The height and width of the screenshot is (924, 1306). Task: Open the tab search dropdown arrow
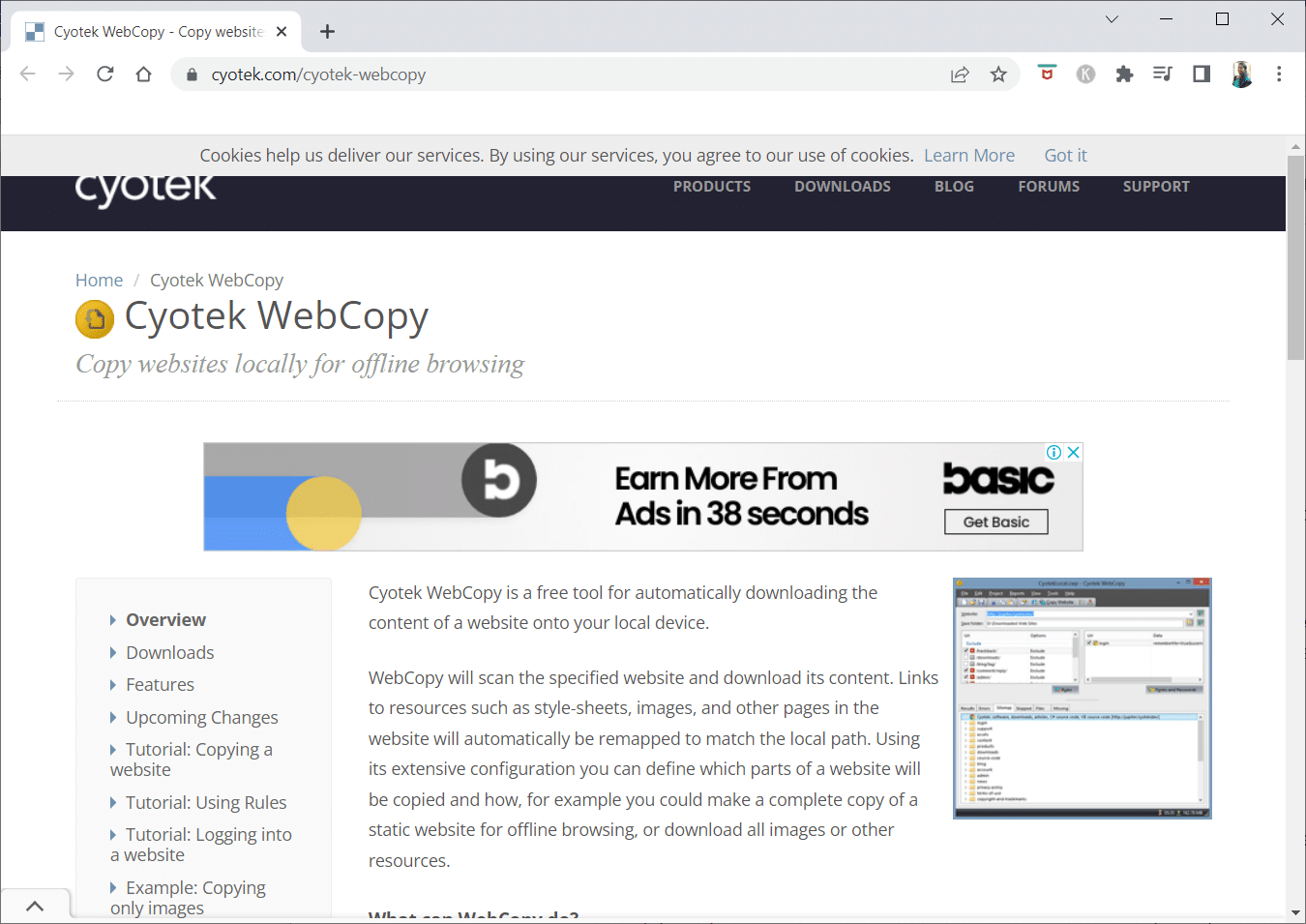pos(1112,19)
